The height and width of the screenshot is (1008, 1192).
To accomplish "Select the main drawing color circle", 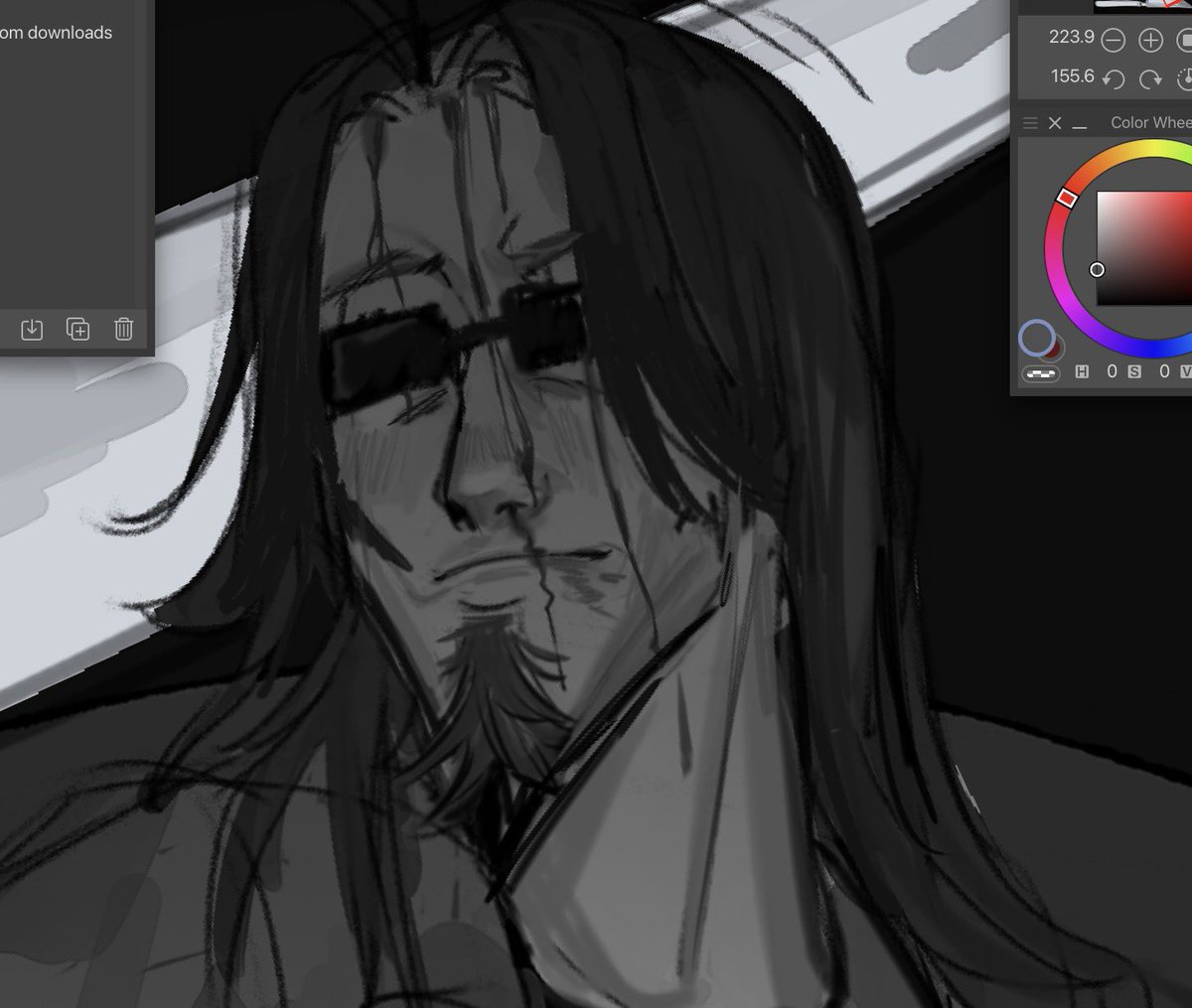I will [x=1036, y=338].
